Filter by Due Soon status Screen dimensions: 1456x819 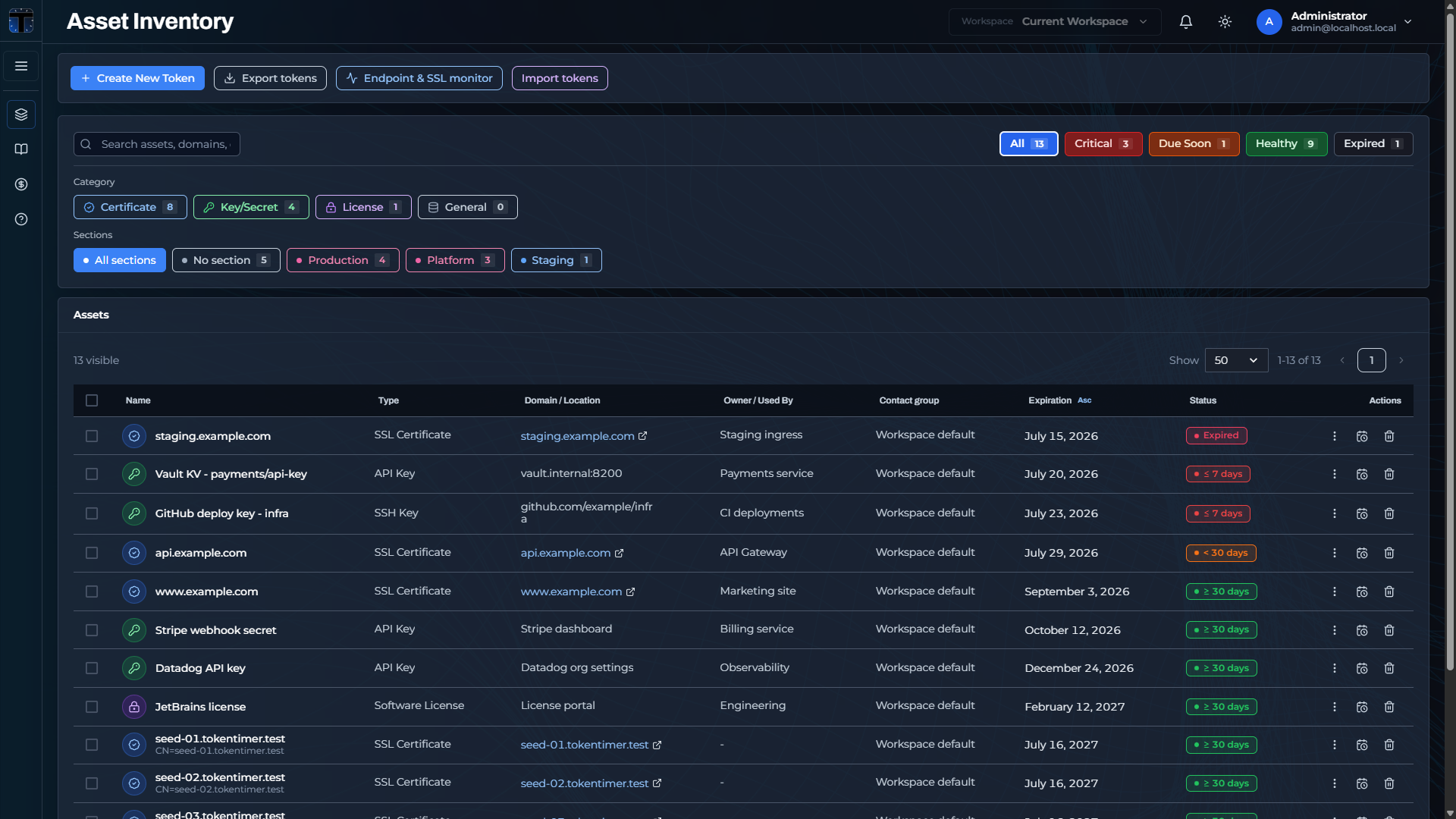[1194, 144]
